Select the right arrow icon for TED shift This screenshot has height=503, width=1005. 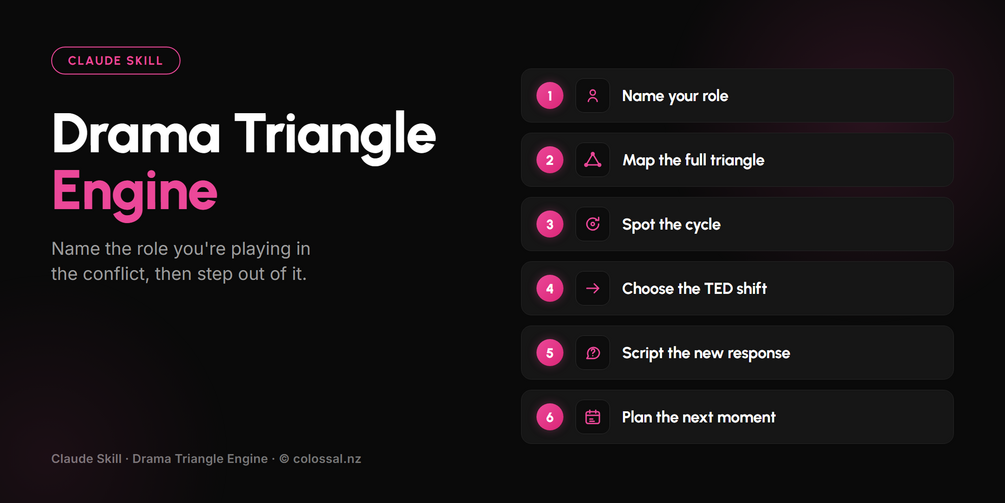[x=592, y=288]
